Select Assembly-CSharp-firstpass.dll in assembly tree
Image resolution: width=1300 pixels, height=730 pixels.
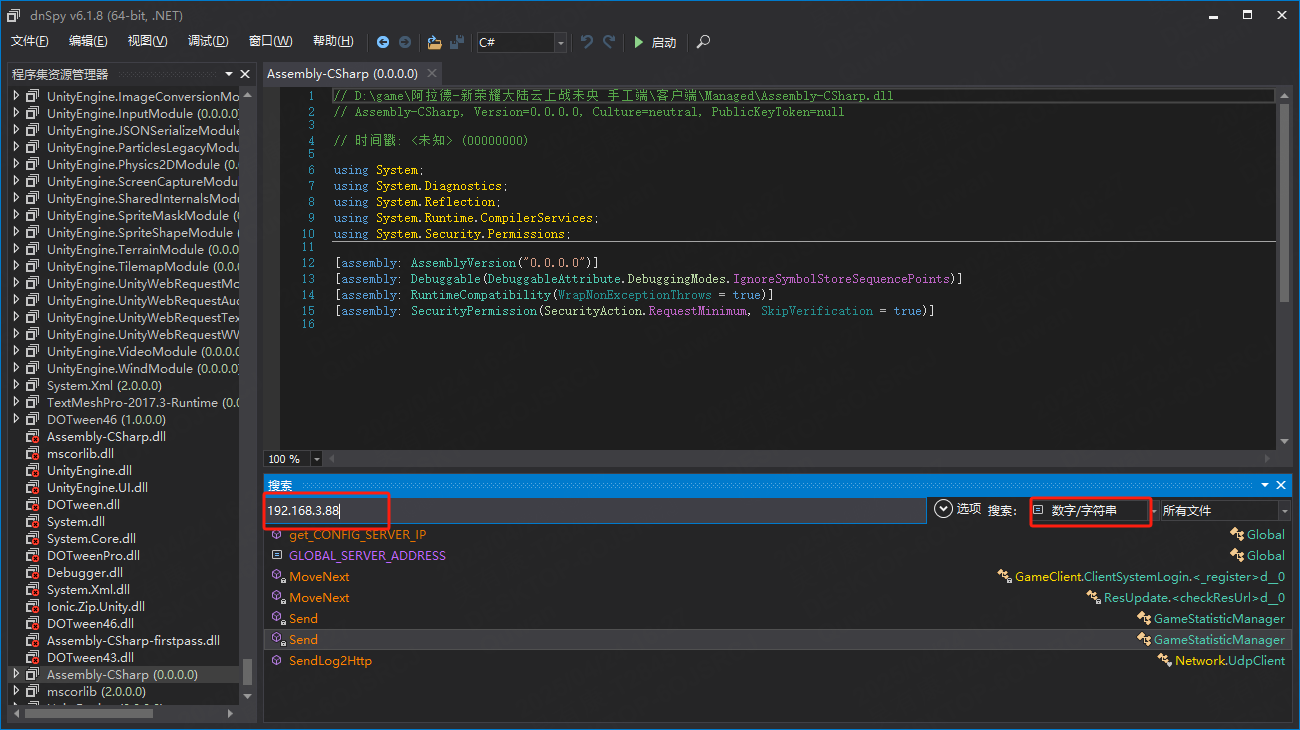(133, 641)
